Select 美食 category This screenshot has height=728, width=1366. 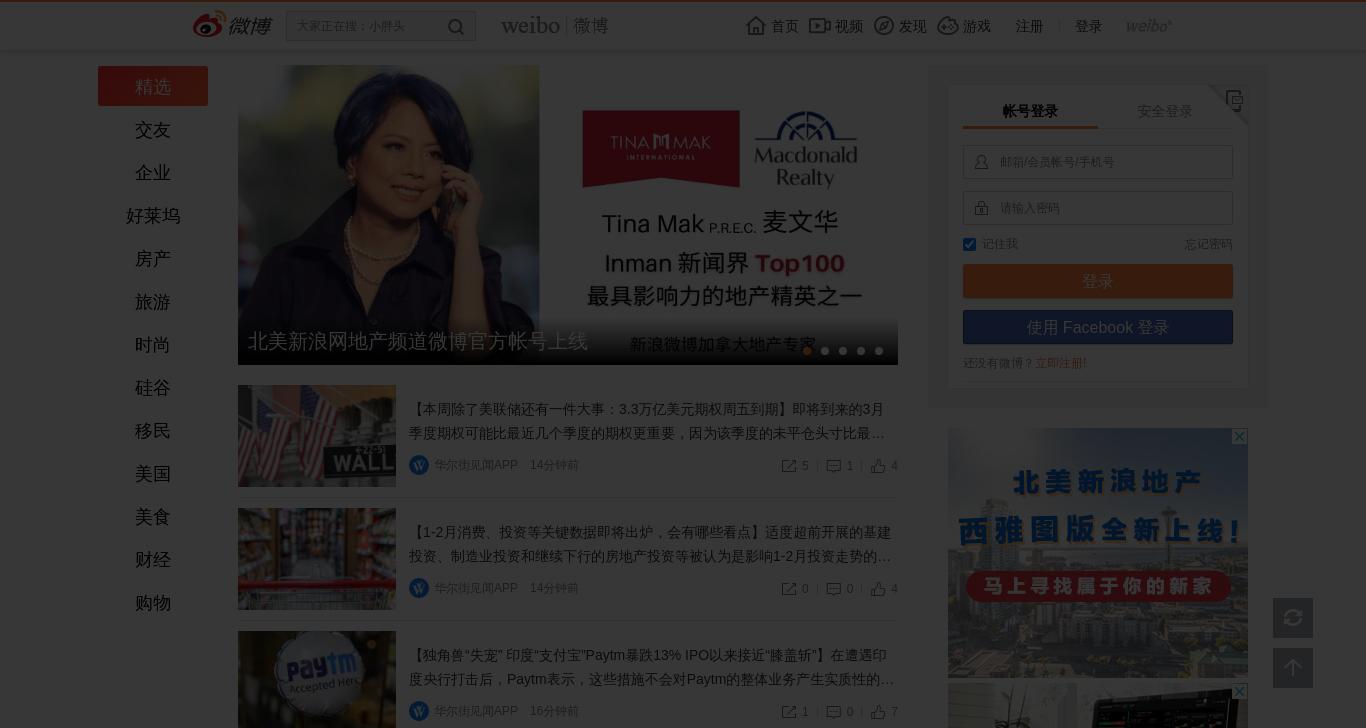(x=153, y=517)
